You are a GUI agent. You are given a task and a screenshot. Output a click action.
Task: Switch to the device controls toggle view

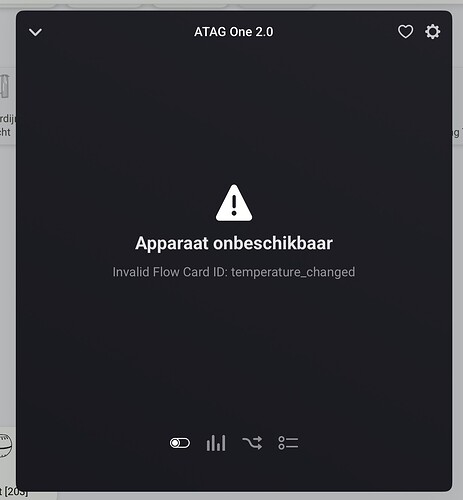180,443
